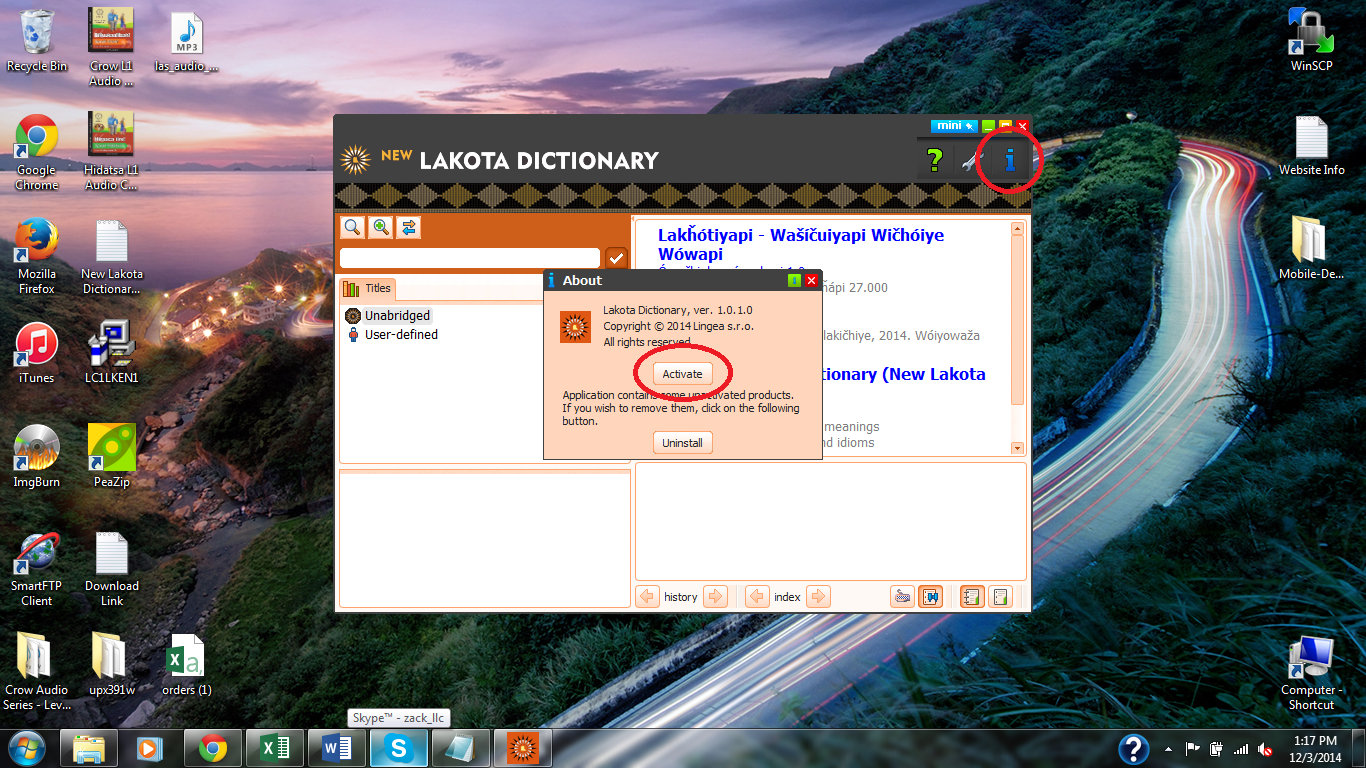This screenshot has height=768, width=1366.
Task: Click the Skype icon in the taskbar
Action: point(399,748)
